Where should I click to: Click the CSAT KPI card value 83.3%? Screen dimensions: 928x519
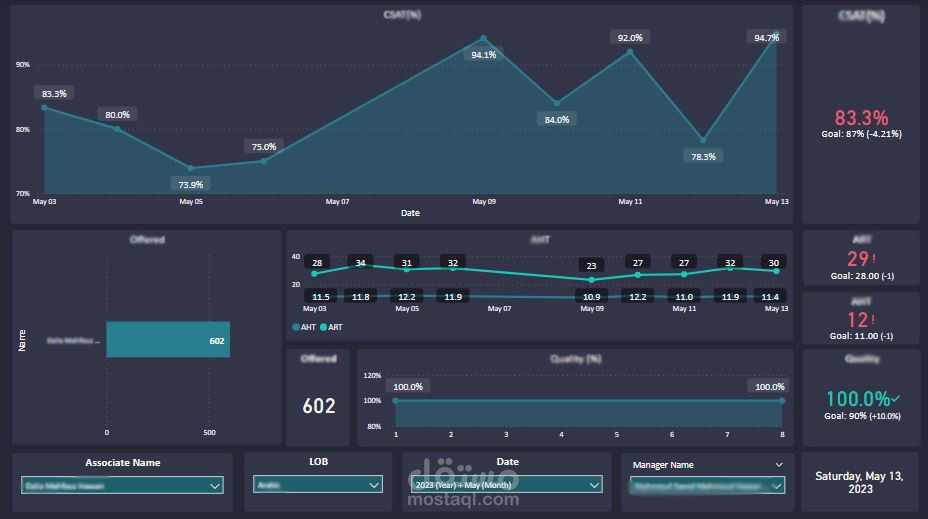click(x=861, y=117)
